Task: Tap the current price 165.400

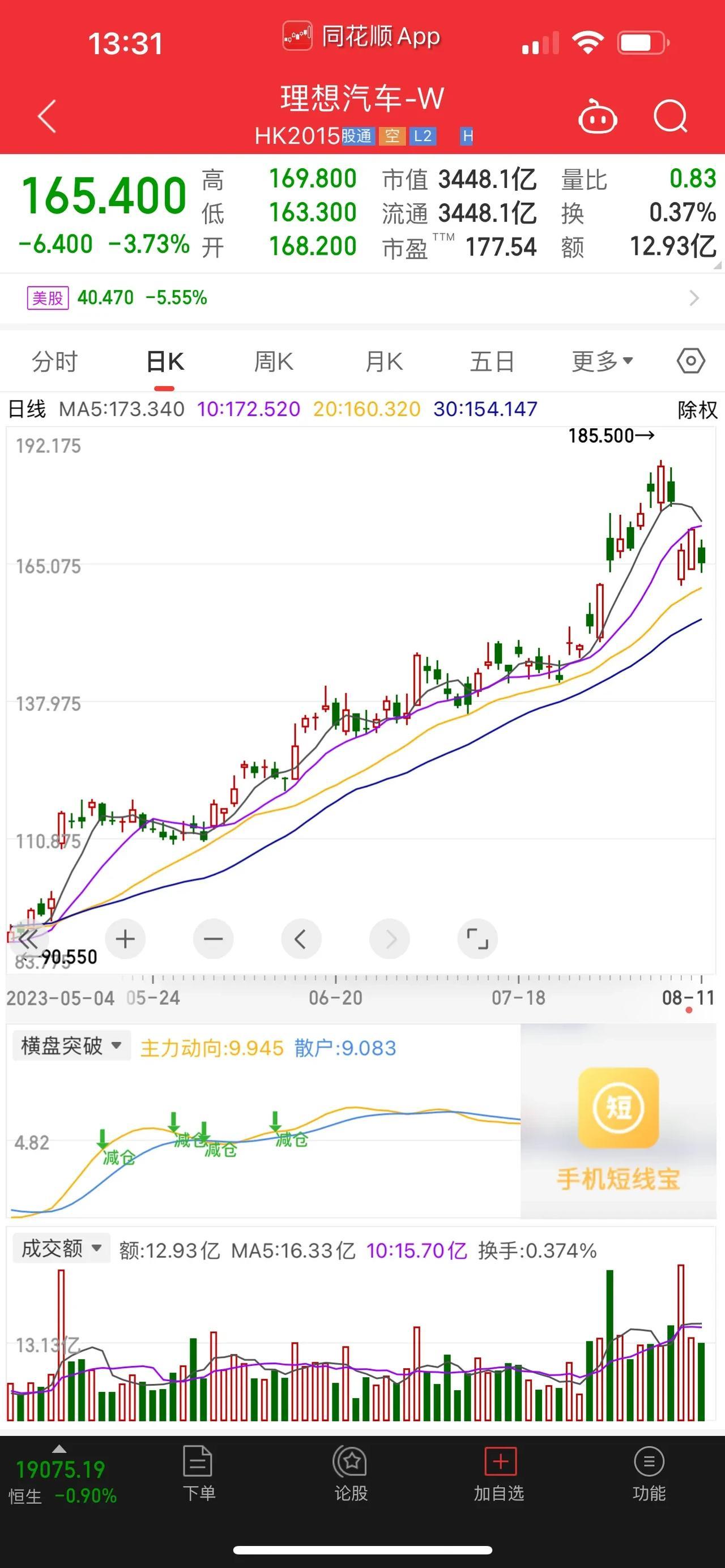Action: click(104, 196)
